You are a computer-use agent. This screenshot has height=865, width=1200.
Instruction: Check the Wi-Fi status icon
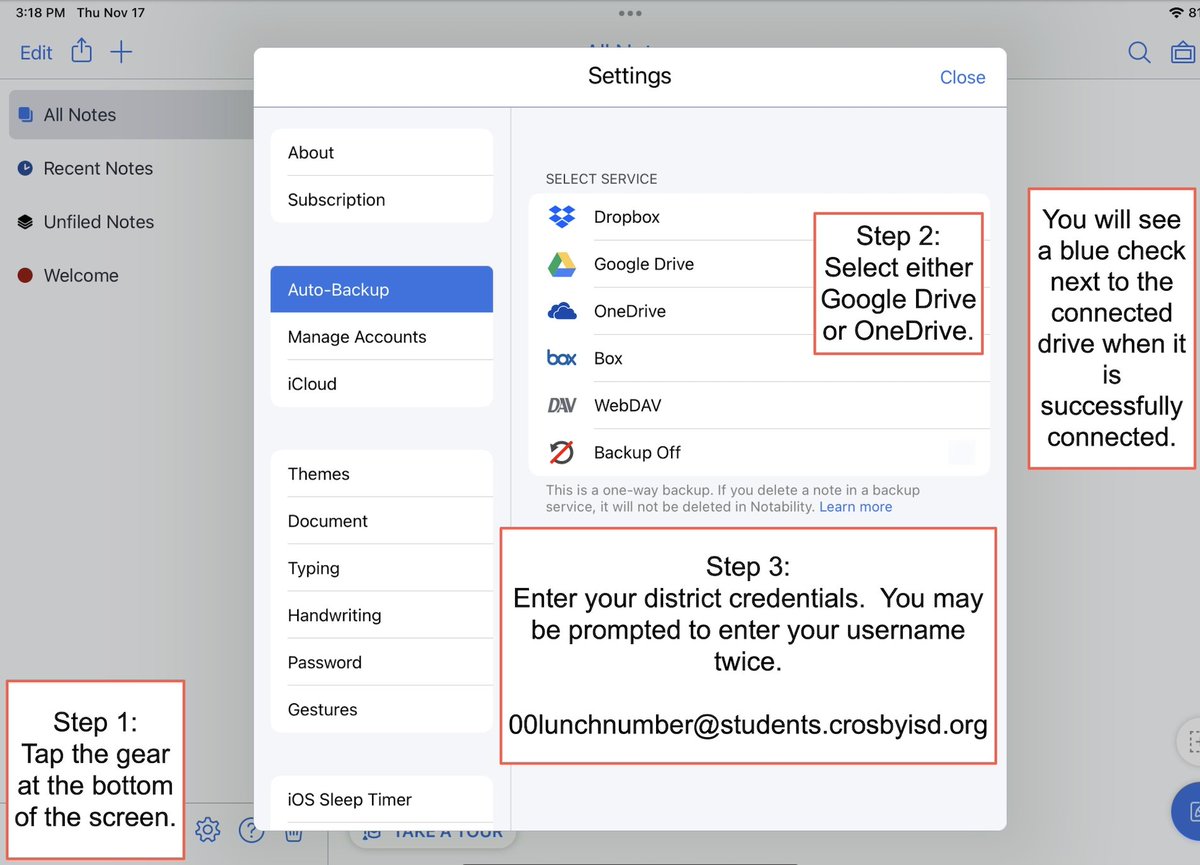point(1174,12)
